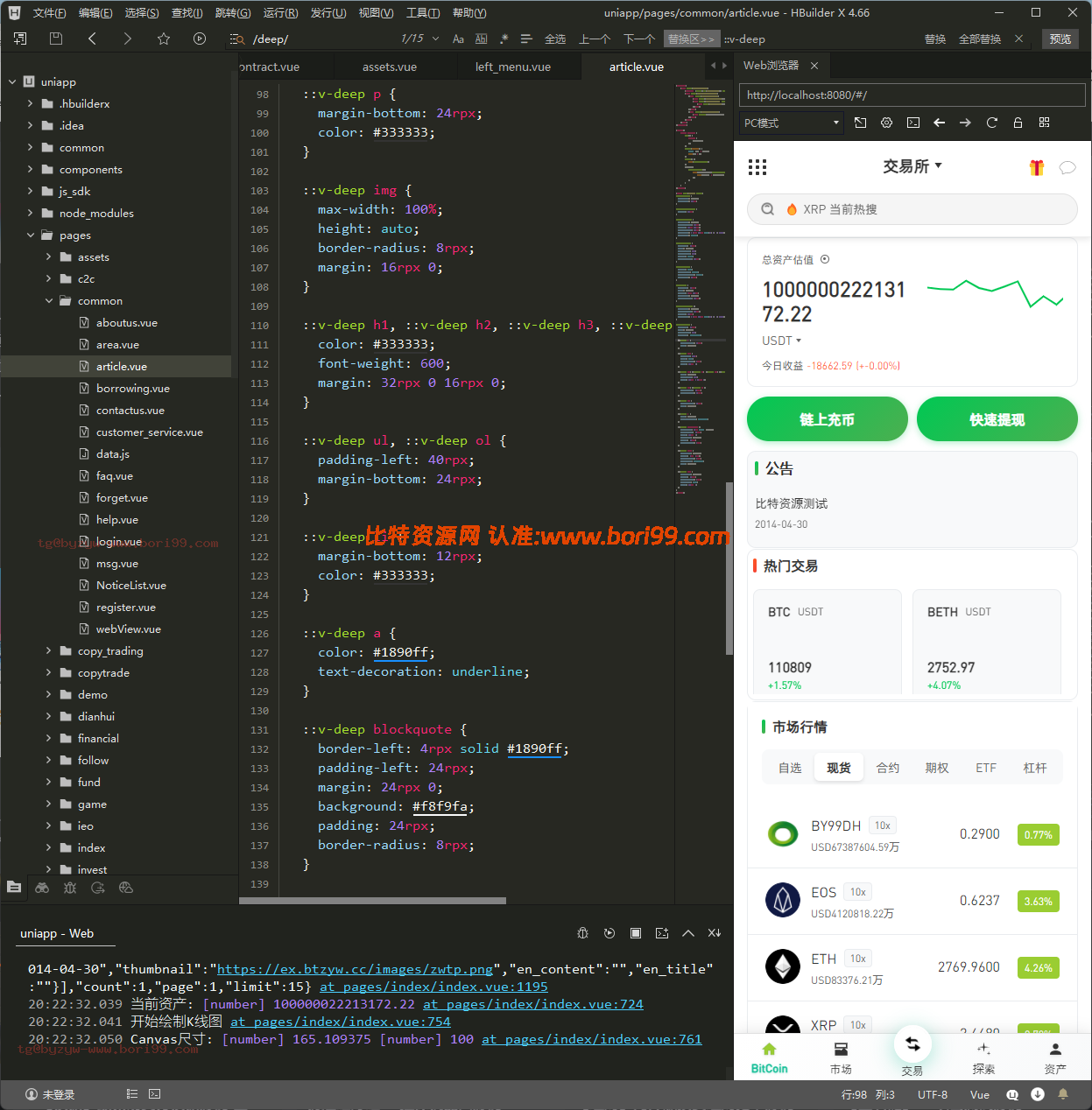
Task: Click the localhost URL address field
Action: (x=912, y=95)
